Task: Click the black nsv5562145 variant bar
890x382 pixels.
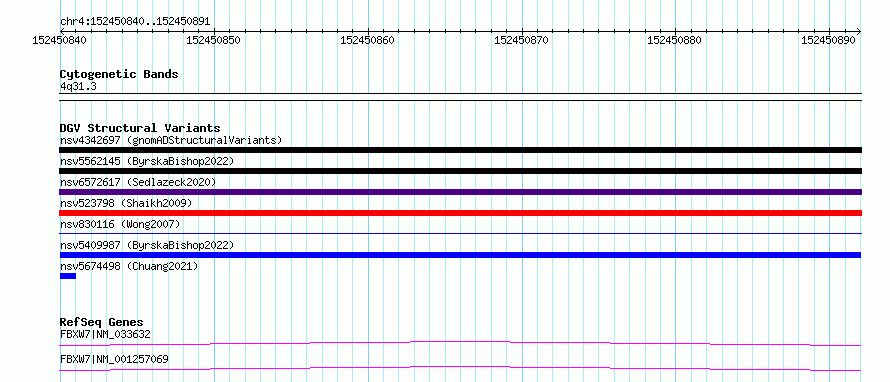Action: coord(460,171)
